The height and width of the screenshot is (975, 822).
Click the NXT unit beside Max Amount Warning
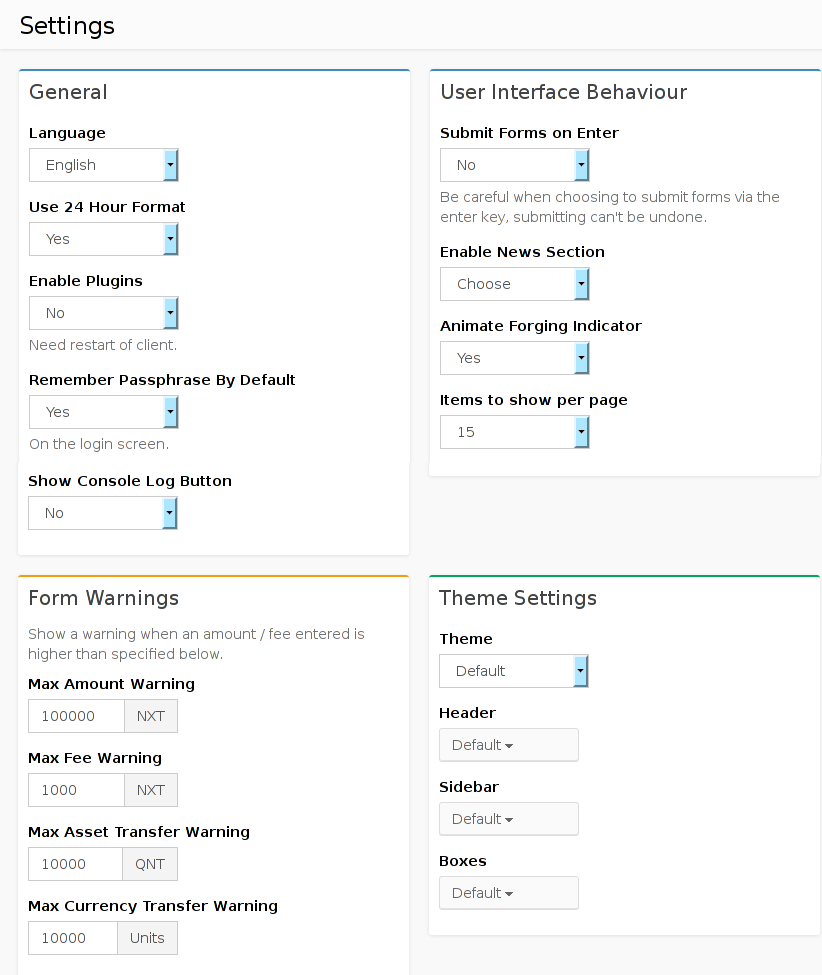151,716
